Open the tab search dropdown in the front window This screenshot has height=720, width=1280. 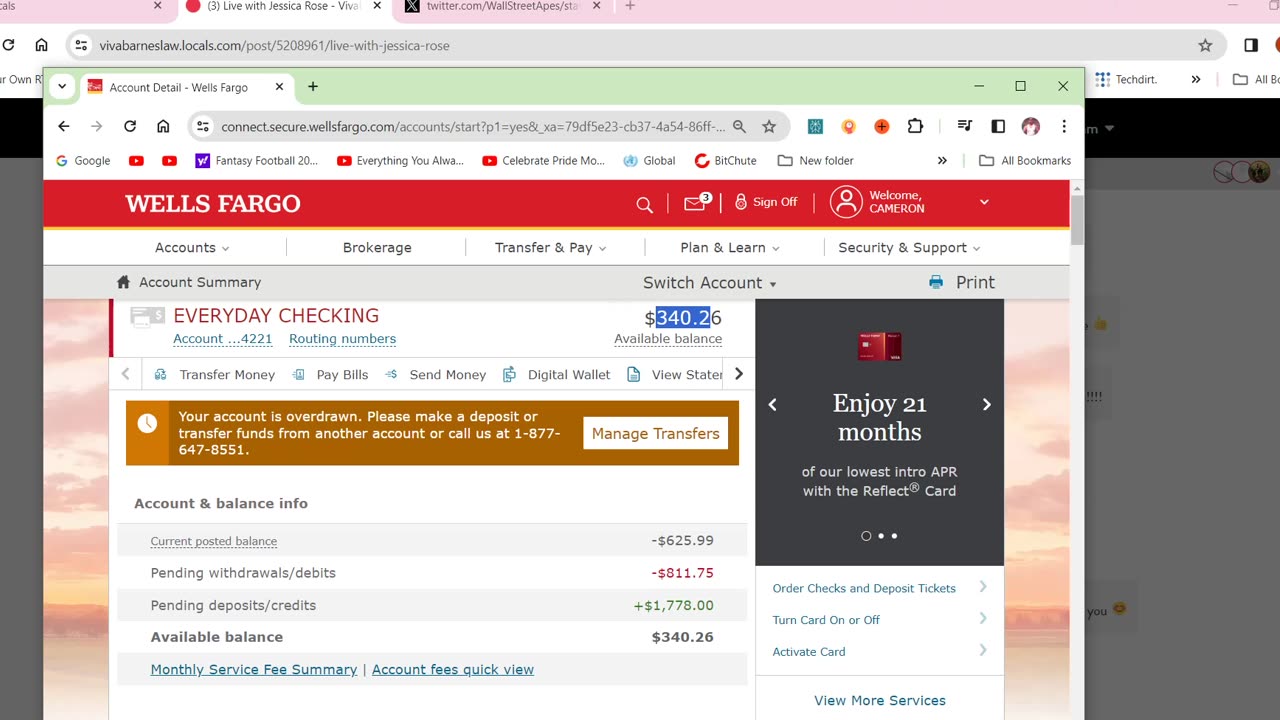62,87
